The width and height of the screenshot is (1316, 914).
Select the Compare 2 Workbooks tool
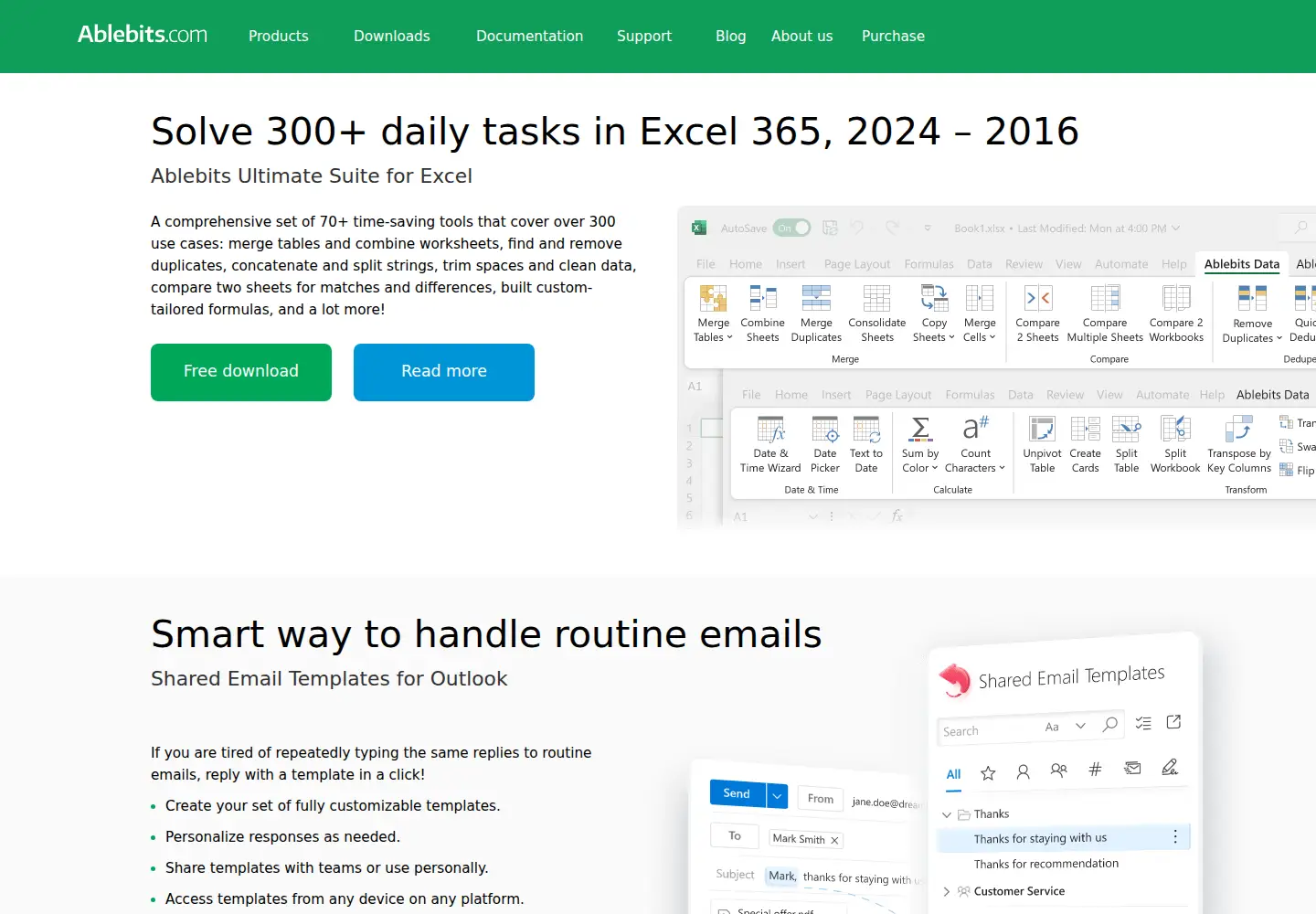(x=1176, y=314)
